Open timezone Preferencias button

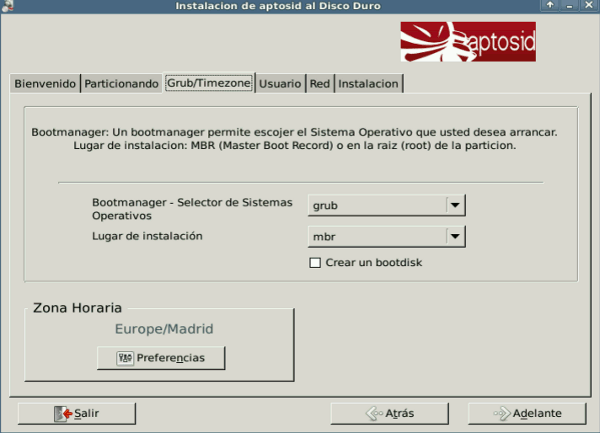tap(161, 358)
